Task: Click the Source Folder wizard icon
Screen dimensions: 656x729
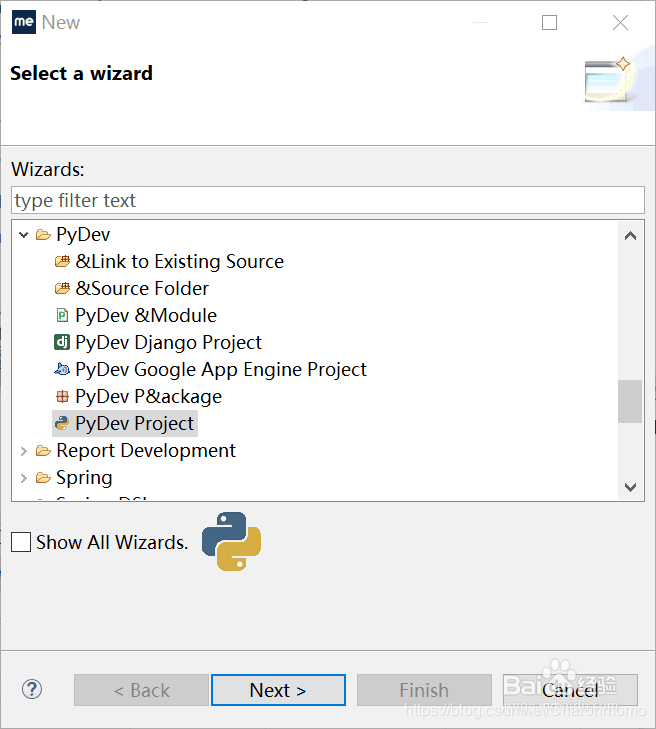Action: [x=62, y=289]
